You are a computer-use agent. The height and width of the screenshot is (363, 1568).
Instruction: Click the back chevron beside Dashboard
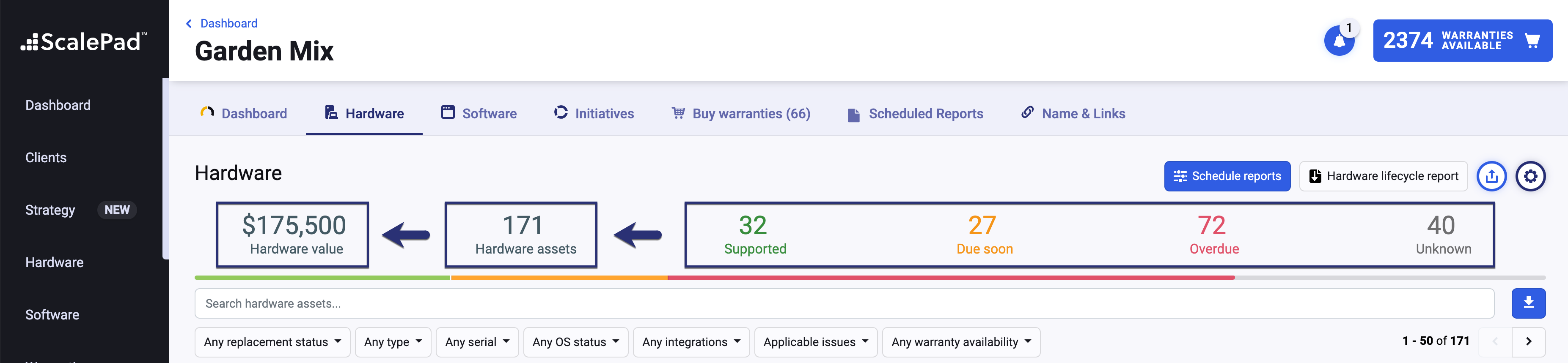[x=189, y=24]
